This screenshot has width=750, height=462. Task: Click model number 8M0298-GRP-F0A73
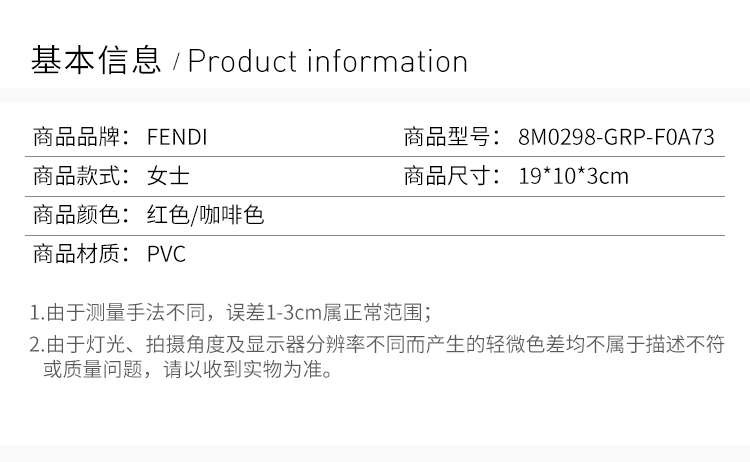[x=616, y=137]
